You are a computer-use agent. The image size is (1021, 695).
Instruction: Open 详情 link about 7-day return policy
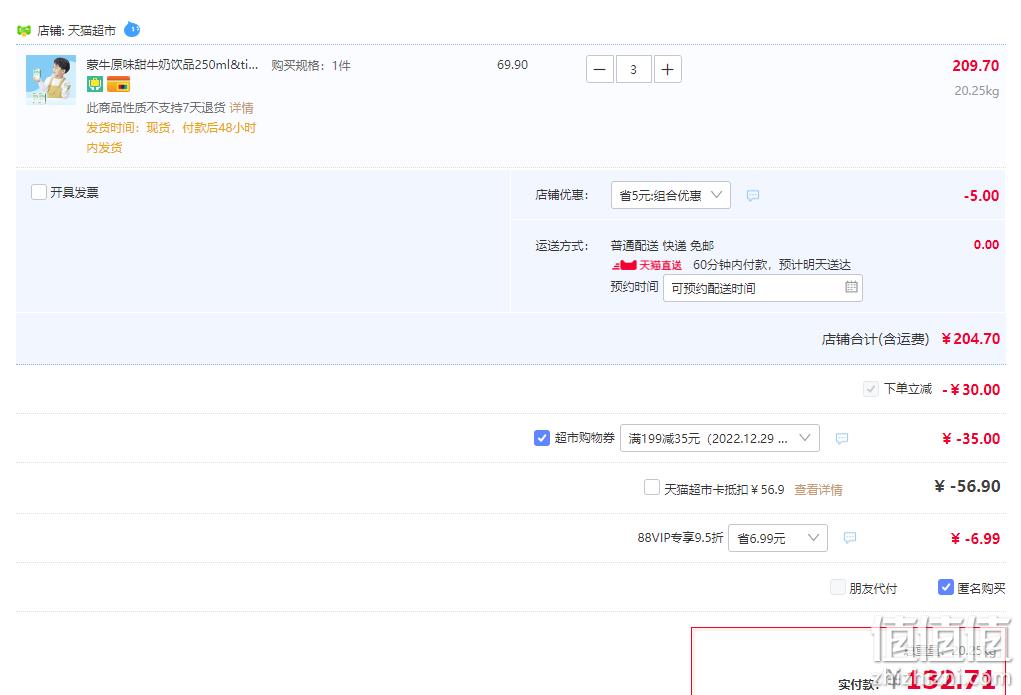tap(241, 108)
